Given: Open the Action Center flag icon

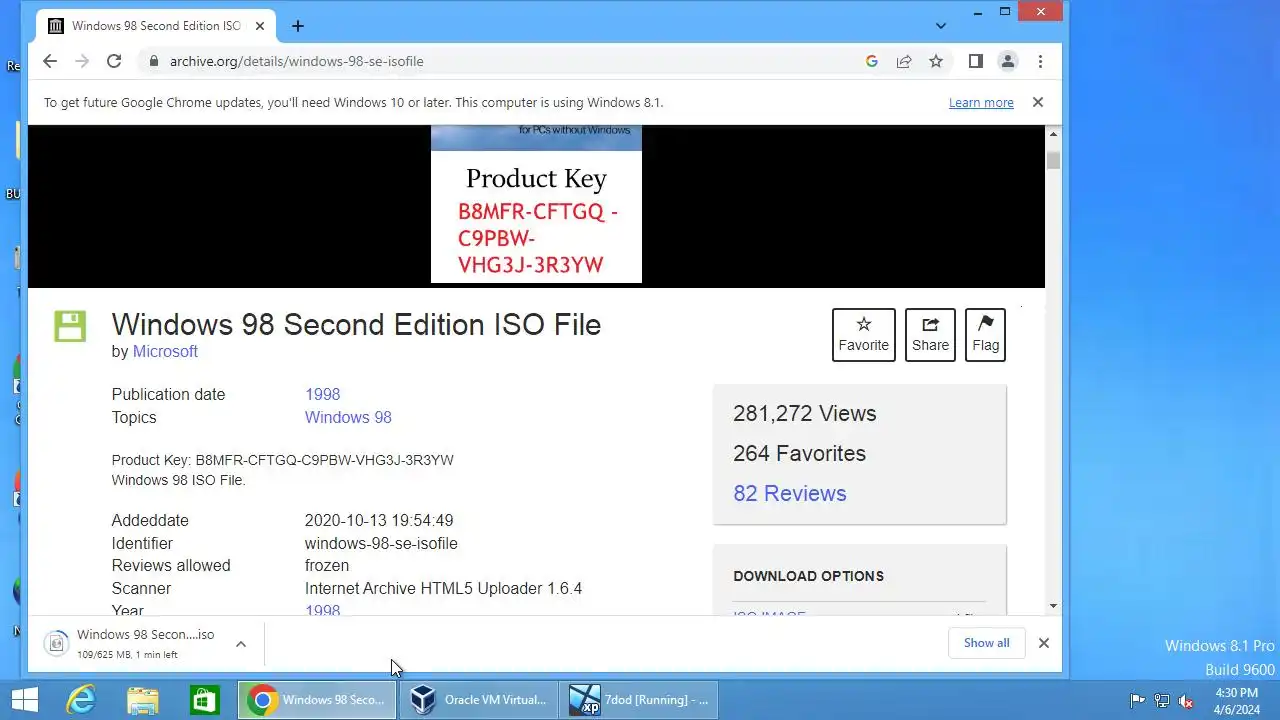Looking at the screenshot, I should (x=1138, y=701).
